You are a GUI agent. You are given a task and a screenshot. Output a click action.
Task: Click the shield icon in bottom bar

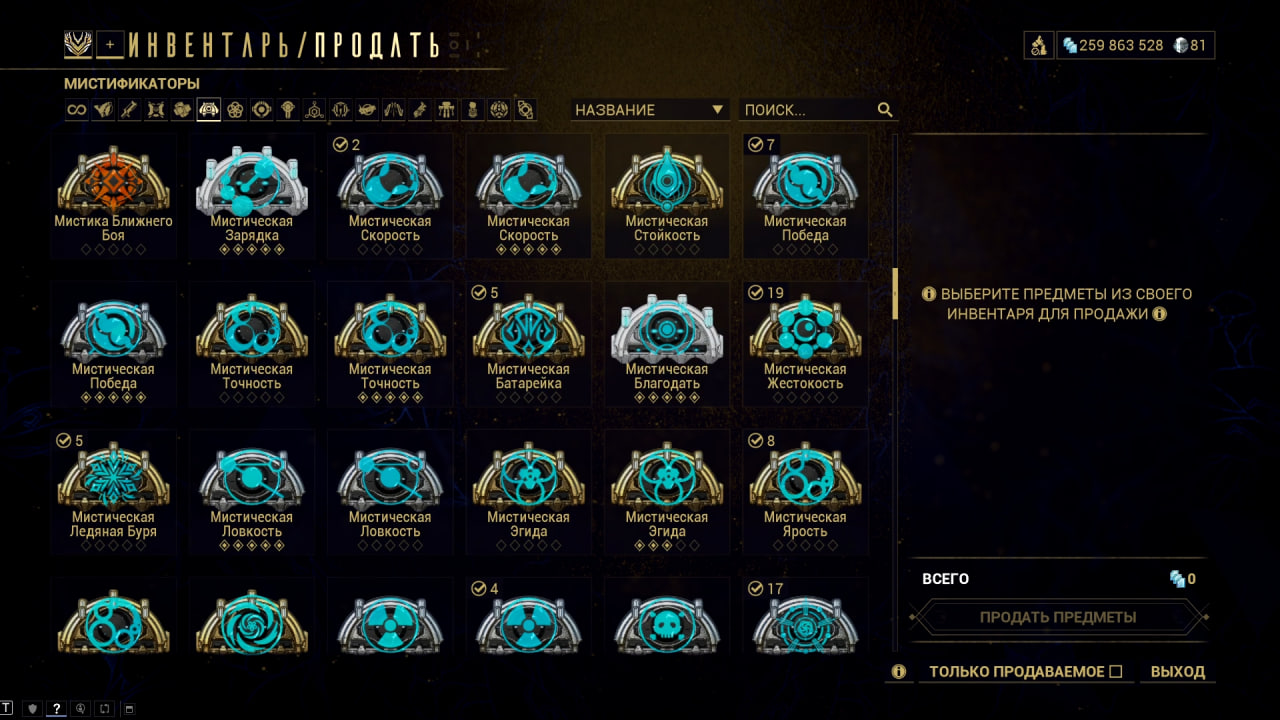pos(32,709)
